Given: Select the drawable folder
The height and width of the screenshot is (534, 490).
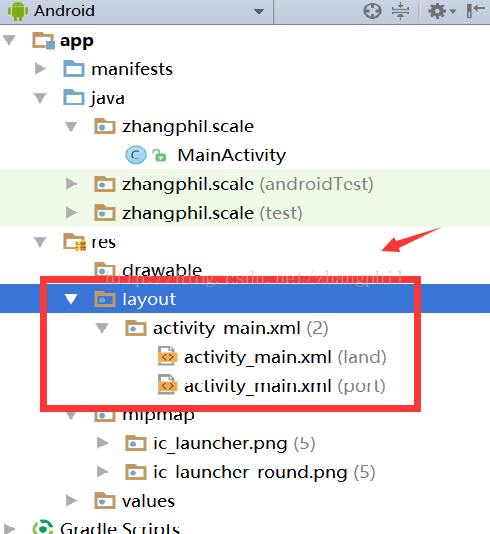Looking at the screenshot, I should [162, 270].
